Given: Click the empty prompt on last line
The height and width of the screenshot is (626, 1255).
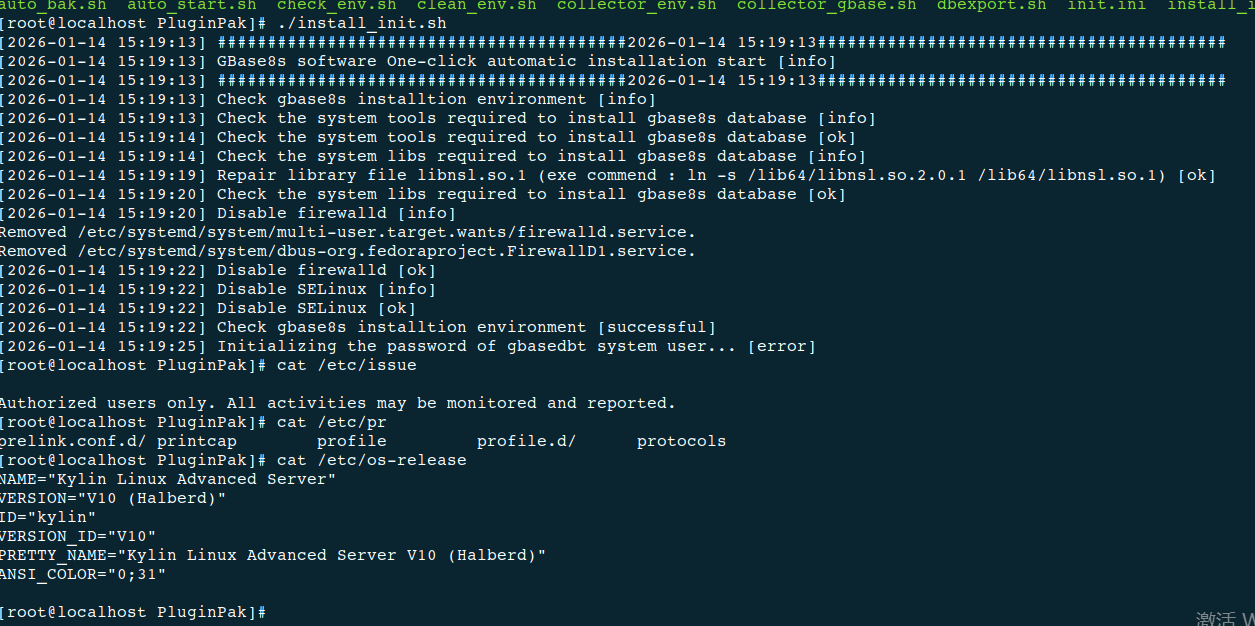Looking at the screenshot, I should click(133, 612).
